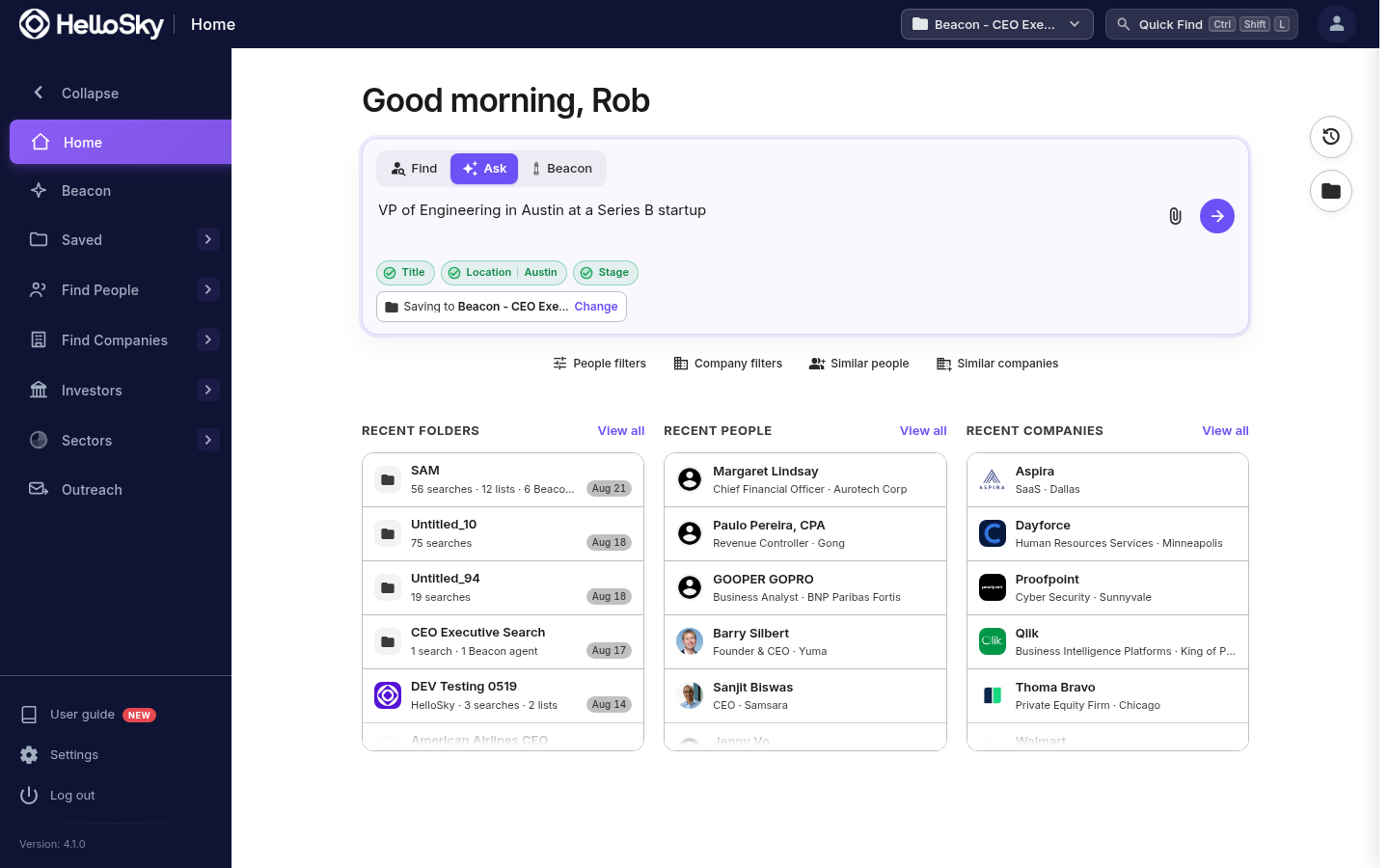Viewport: 1389px width, 868px height.
Task: Open search history clock icon
Action: [1331, 137]
